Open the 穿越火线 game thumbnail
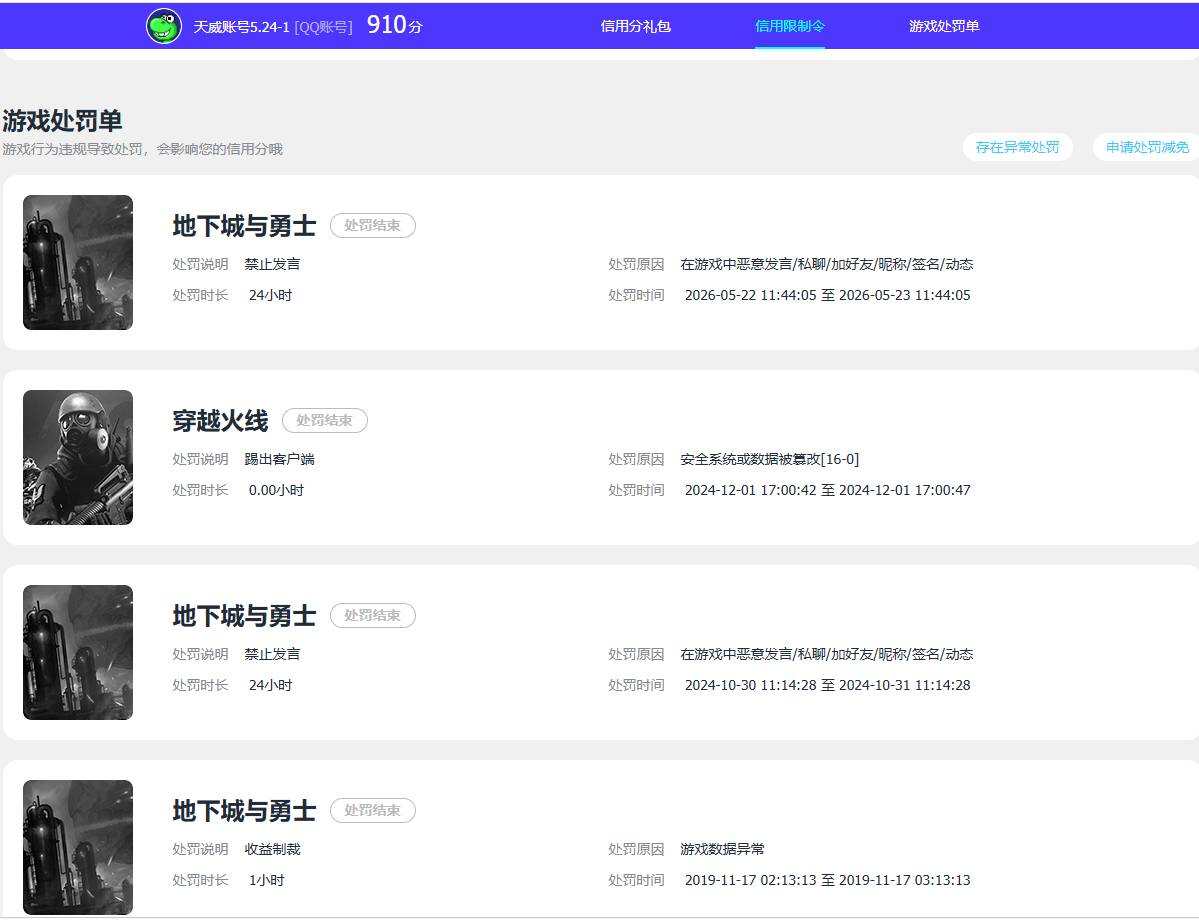This screenshot has height=920, width=1199. tap(78, 457)
